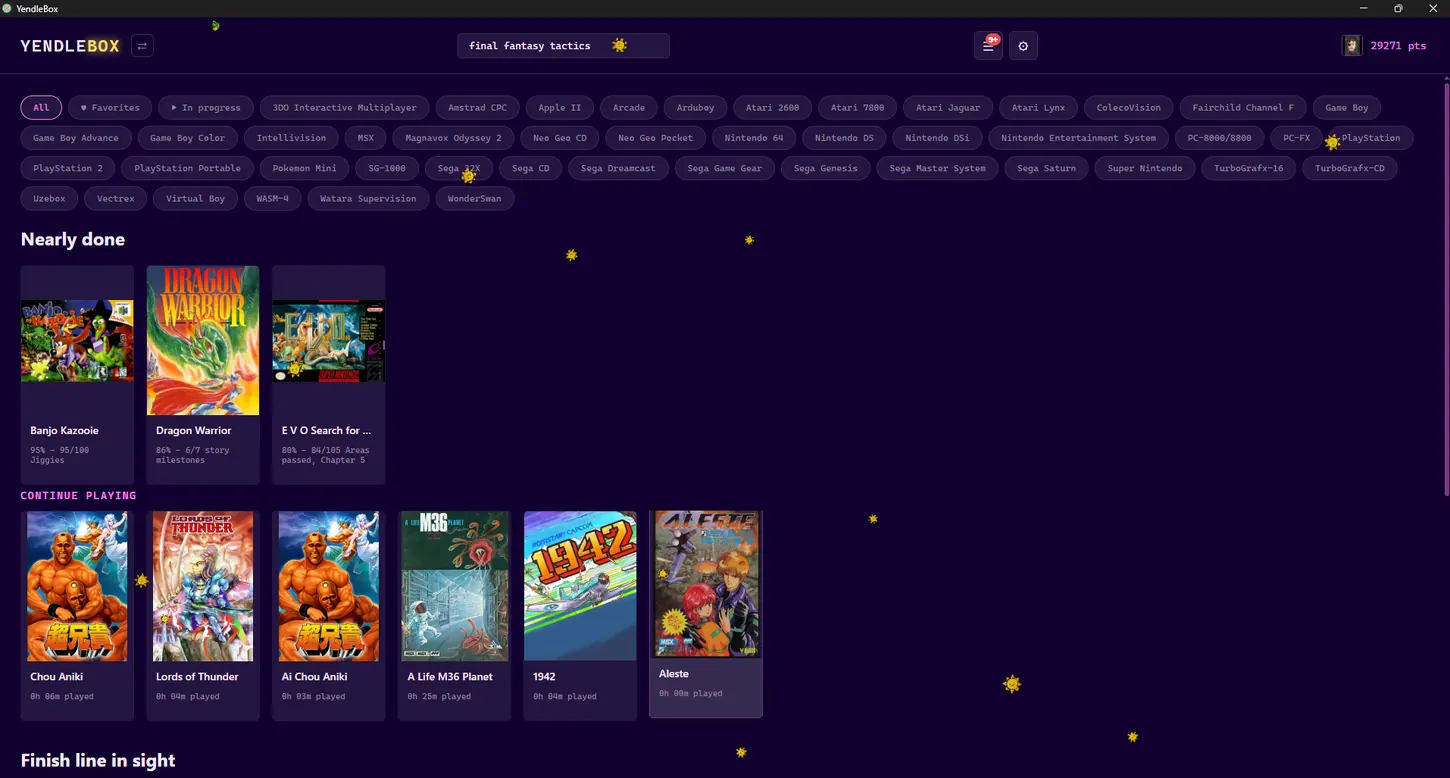Filter by Super Nintendo
Screen dimensions: 1450x778
(x=1145, y=168)
